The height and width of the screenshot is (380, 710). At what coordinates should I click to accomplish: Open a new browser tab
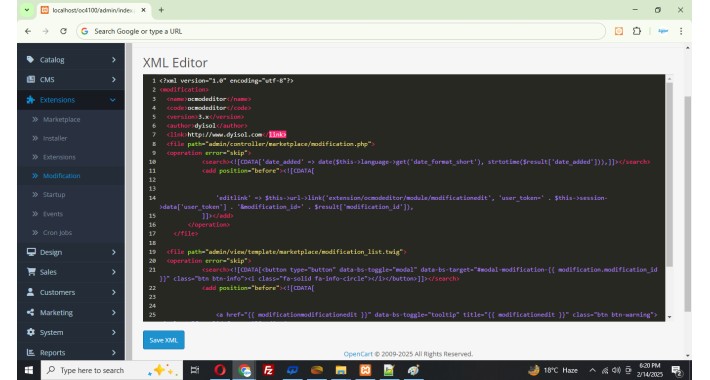(161, 10)
